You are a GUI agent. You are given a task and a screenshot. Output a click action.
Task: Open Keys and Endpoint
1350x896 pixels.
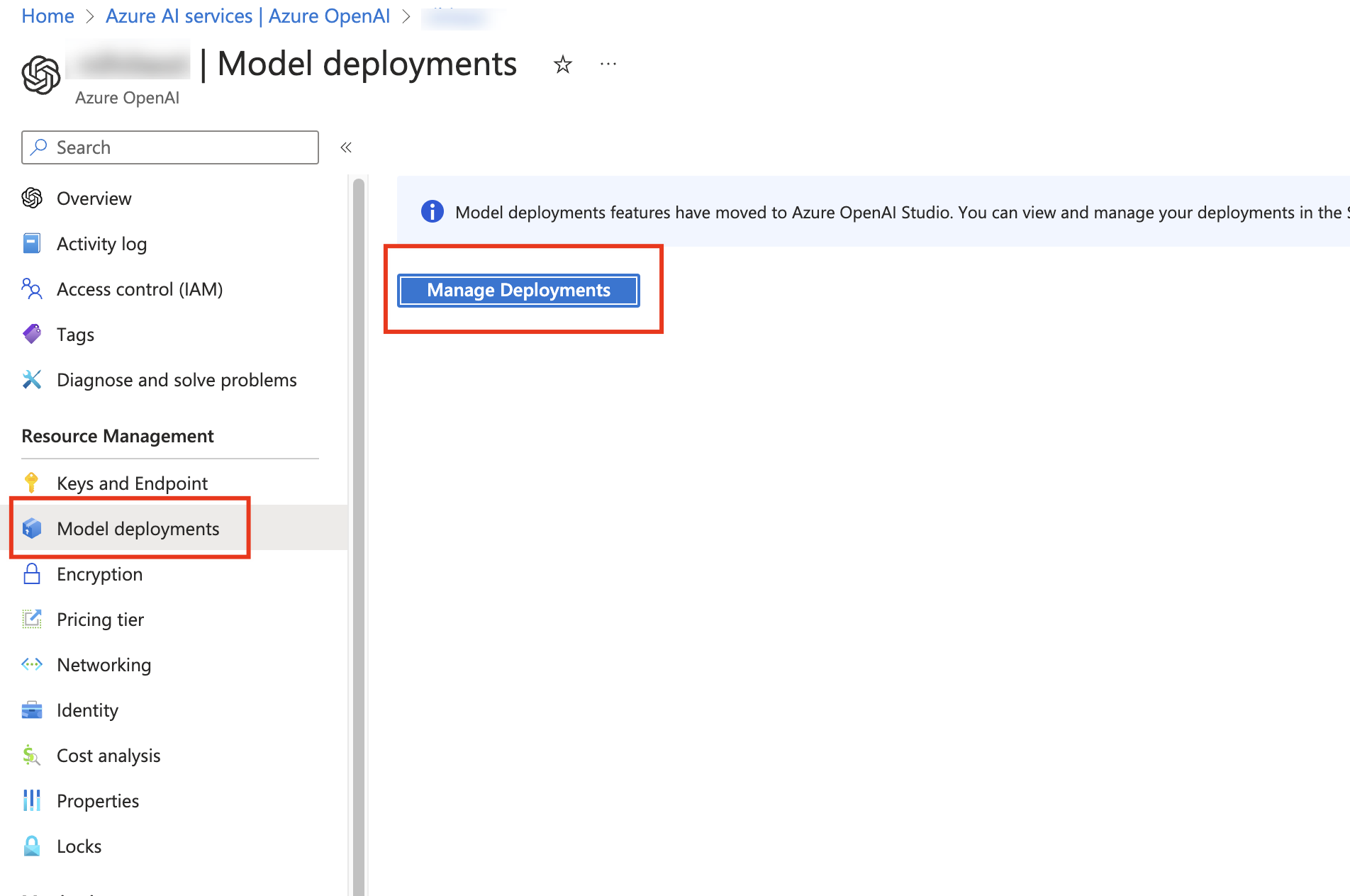pyautogui.click(x=133, y=483)
